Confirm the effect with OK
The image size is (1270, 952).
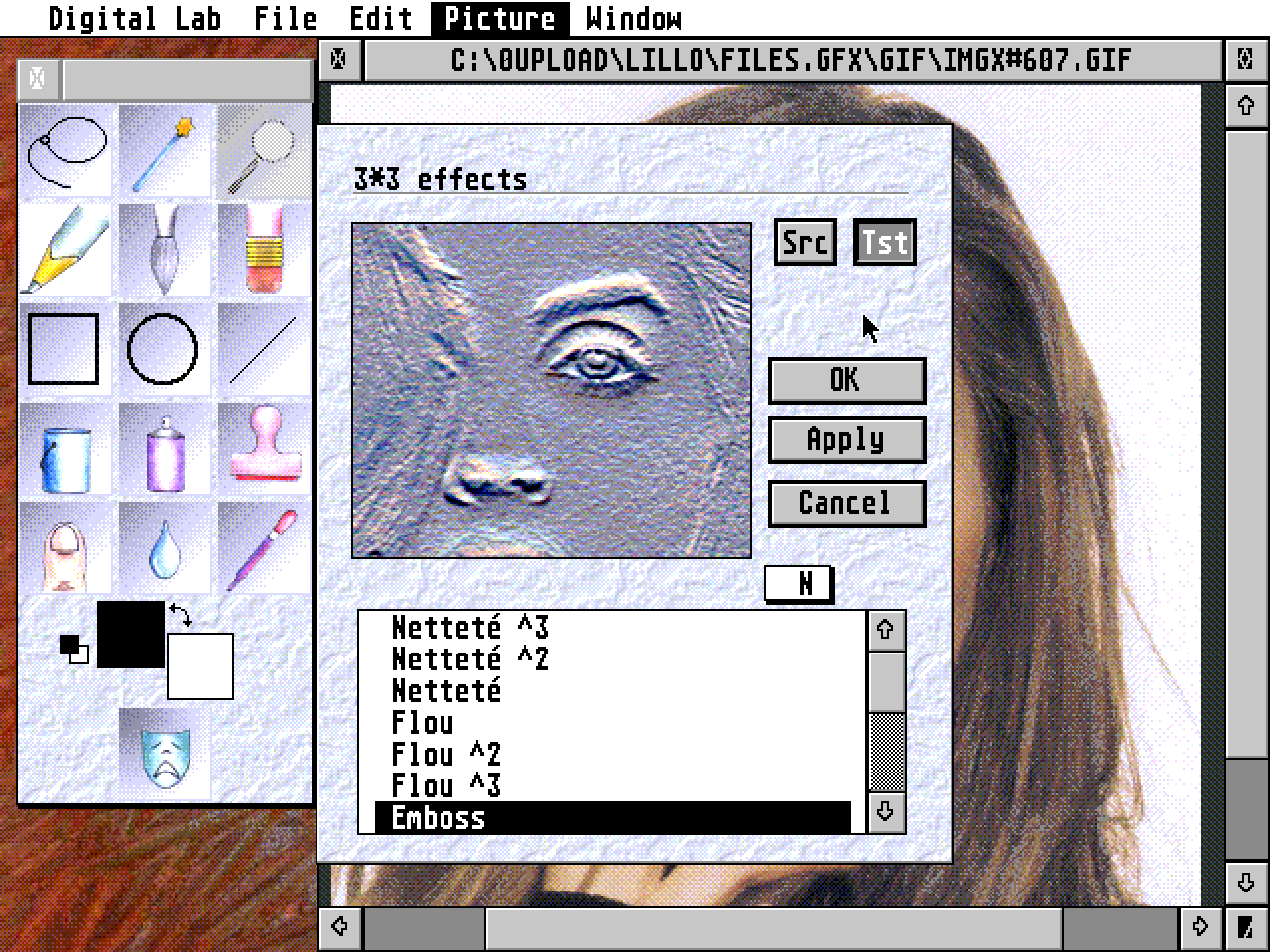(x=846, y=380)
